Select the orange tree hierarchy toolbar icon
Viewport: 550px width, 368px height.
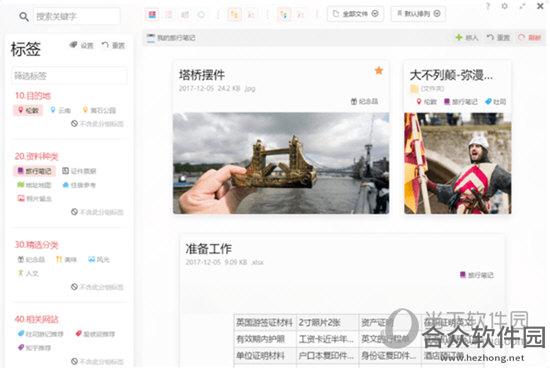pyautogui.click(x=234, y=15)
